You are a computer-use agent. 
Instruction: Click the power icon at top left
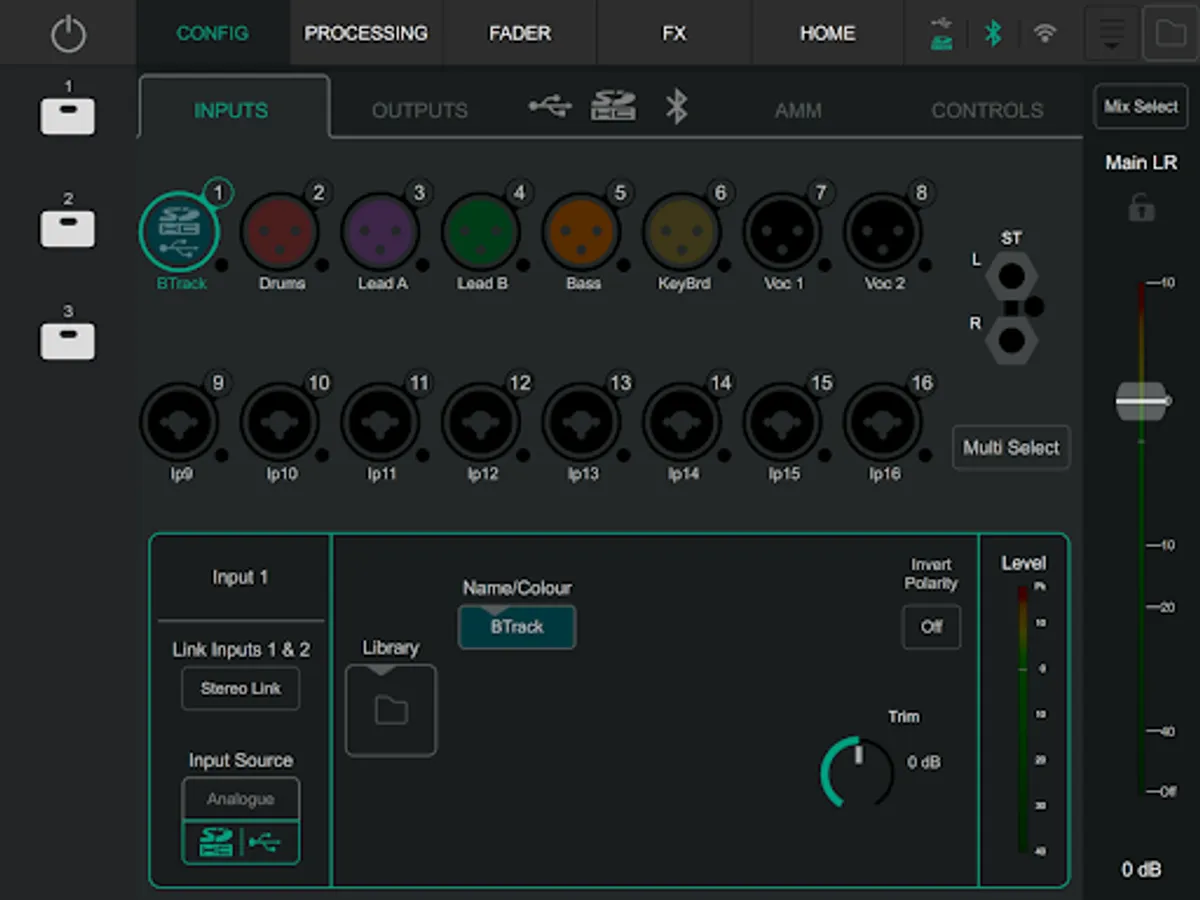(68, 34)
